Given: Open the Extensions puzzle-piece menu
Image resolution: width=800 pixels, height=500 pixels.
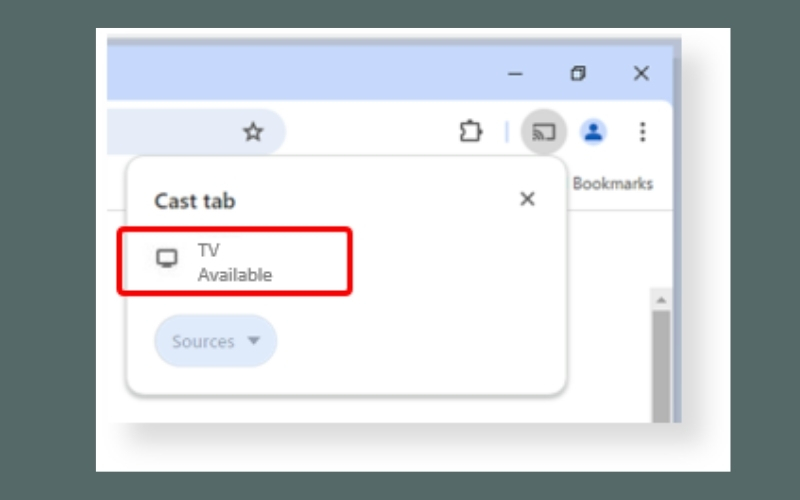Looking at the screenshot, I should [471, 132].
